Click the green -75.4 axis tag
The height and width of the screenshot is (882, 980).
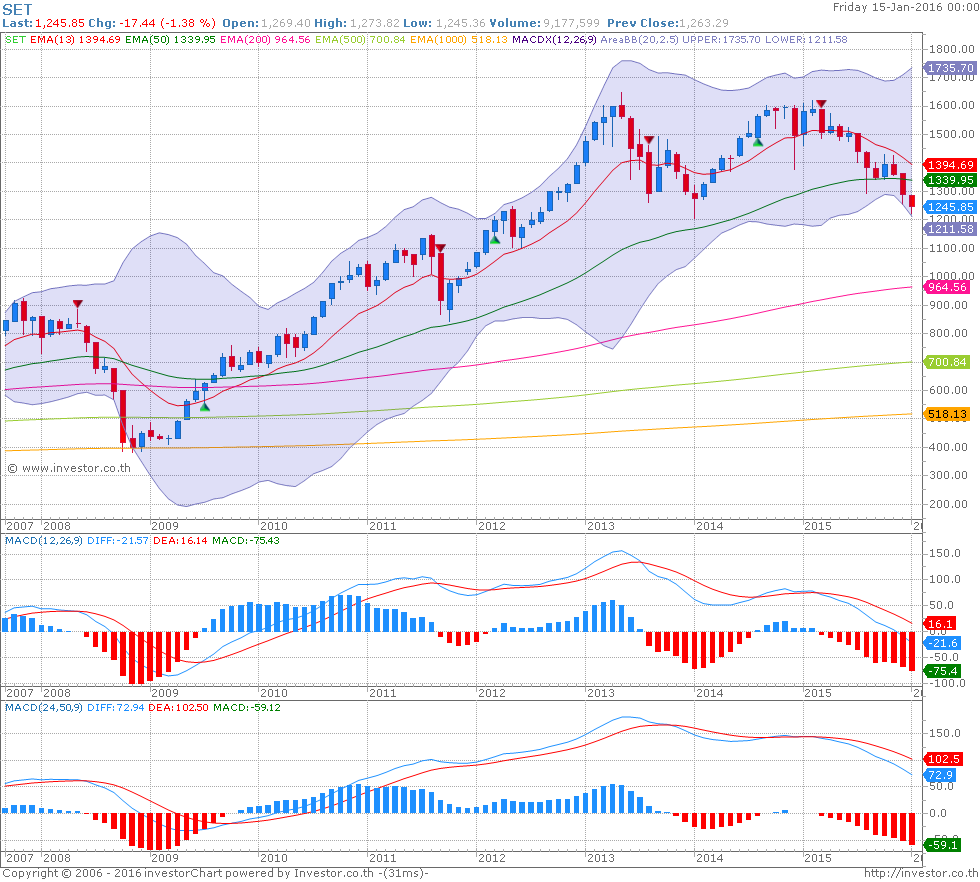point(942,671)
